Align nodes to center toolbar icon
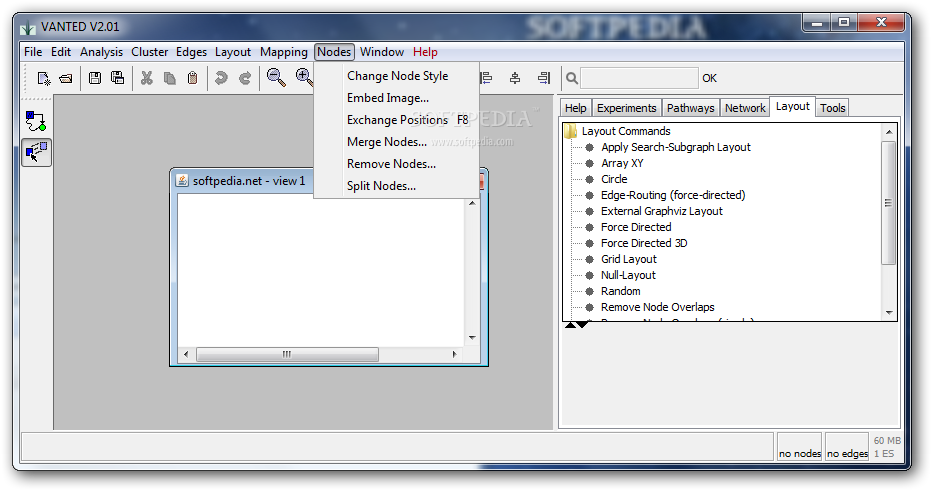932x491 pixels. tap(515, 78)
